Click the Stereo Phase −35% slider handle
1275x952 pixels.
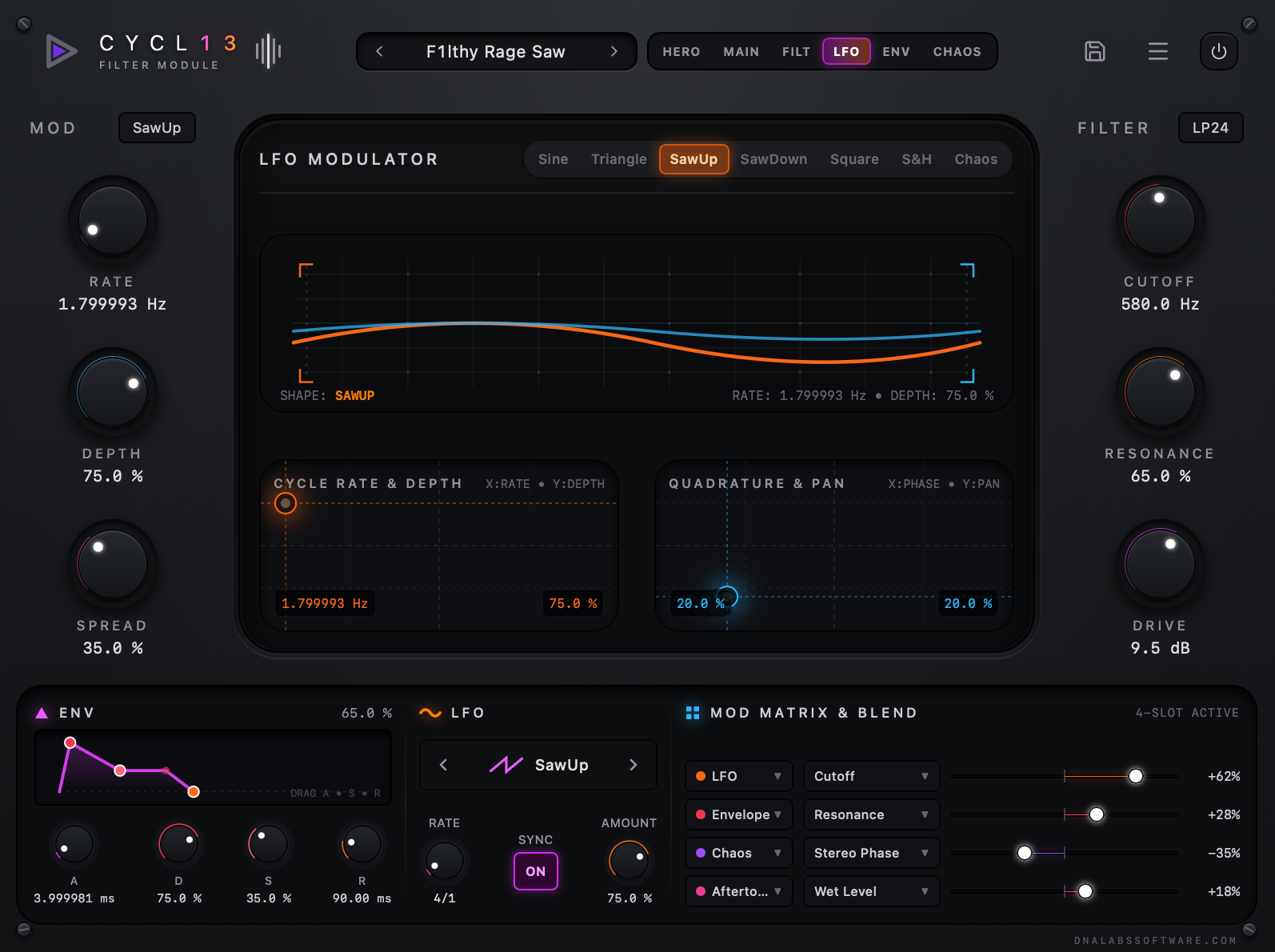coord(1025,853)
